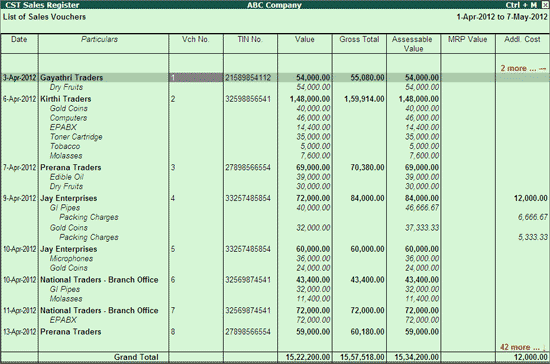Click the Gross Total column header
This screenshot has width=550, height=364.
[x=359, y=39]
